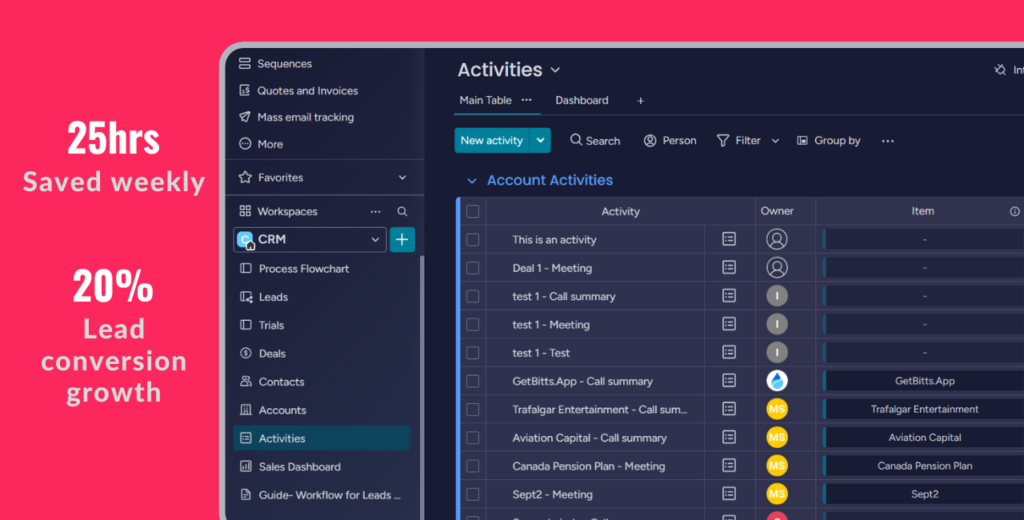Open the New activity dropdown arrow
This screenshot has height=520, width=1024.
pyautogui.click(x=541, y=141)
